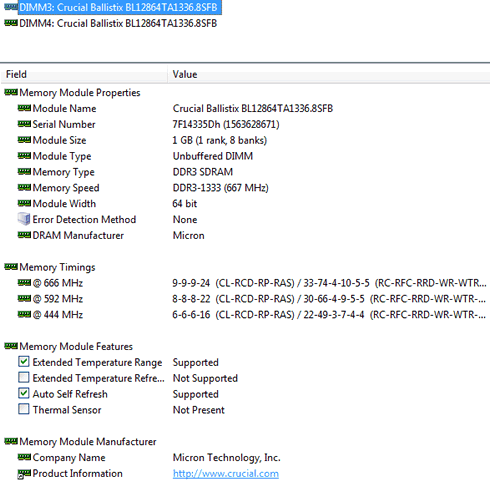This screenshot has height=487, width=490.
Task: Click the icon next to DRAM Manufacturer
Action: (x=24, y=235)
